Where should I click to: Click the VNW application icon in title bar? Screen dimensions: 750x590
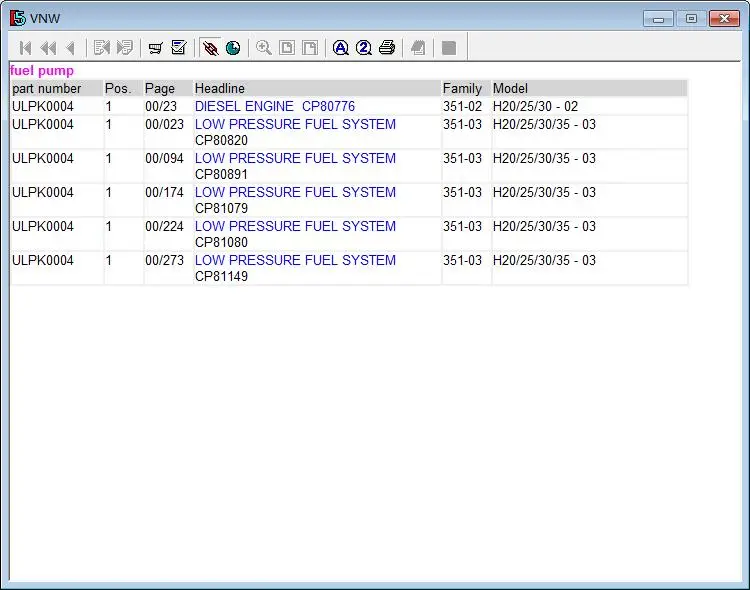click(17, 18)
